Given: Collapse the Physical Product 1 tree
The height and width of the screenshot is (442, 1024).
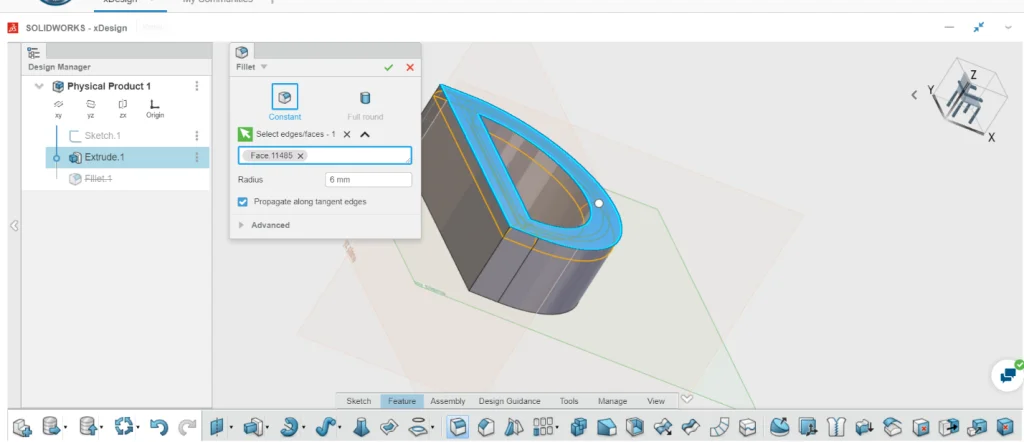Looking at the screenshot, I should pyautogui.click(x=39, y=86).
